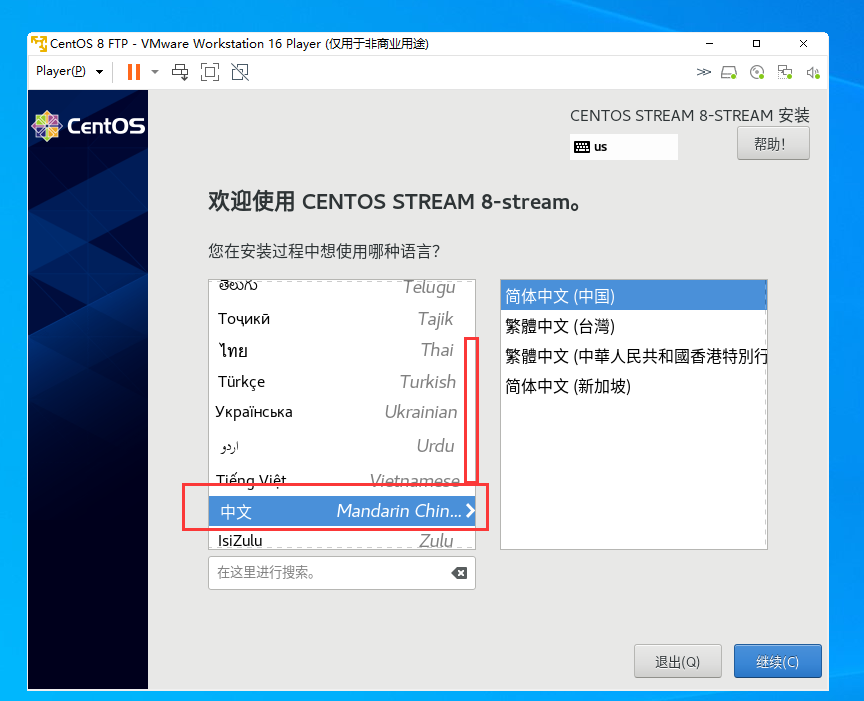Select Thai (ไทย) language
The height and width of the screenshot is (701, 864).
(342, 350)
